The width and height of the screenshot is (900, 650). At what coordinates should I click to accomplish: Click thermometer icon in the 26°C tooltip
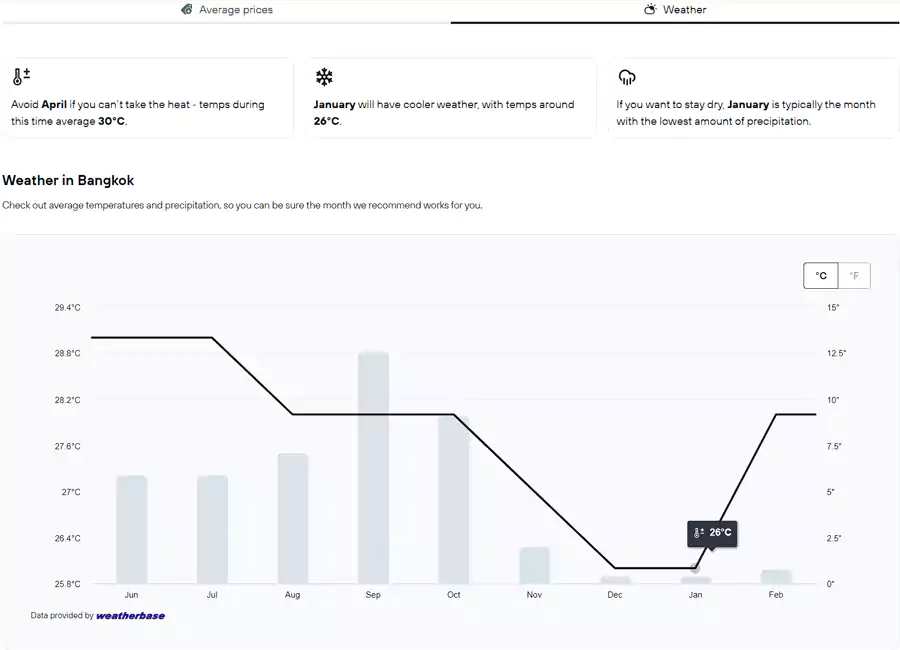pos(699,533)
